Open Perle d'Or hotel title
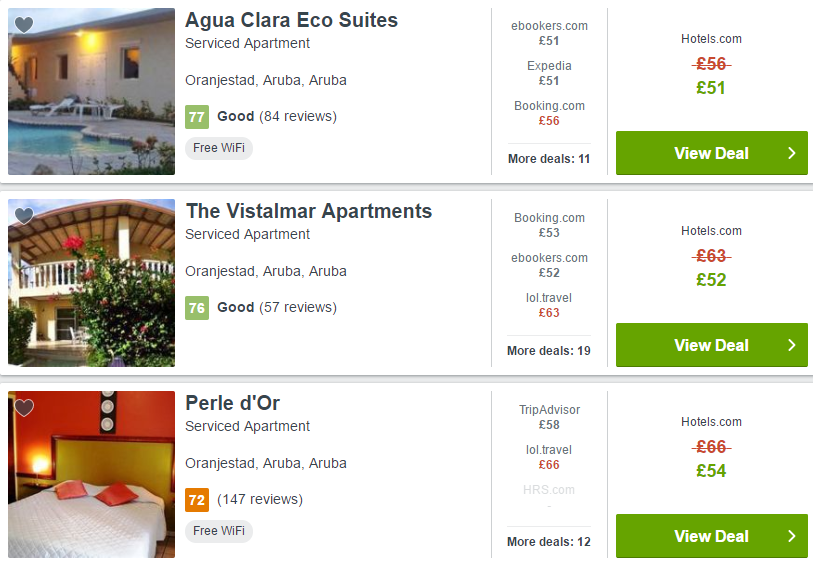The height and width of the screenshot is (564, 813). [x=232, y=403]
